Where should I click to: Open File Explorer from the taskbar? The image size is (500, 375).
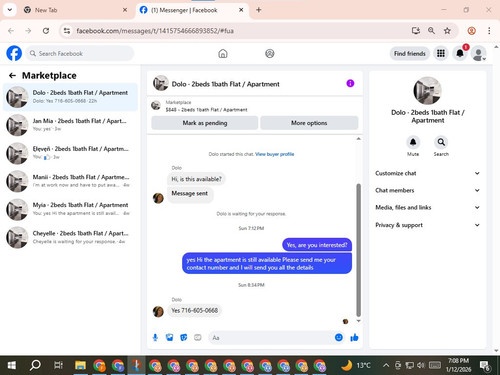[x=80, y=365]
